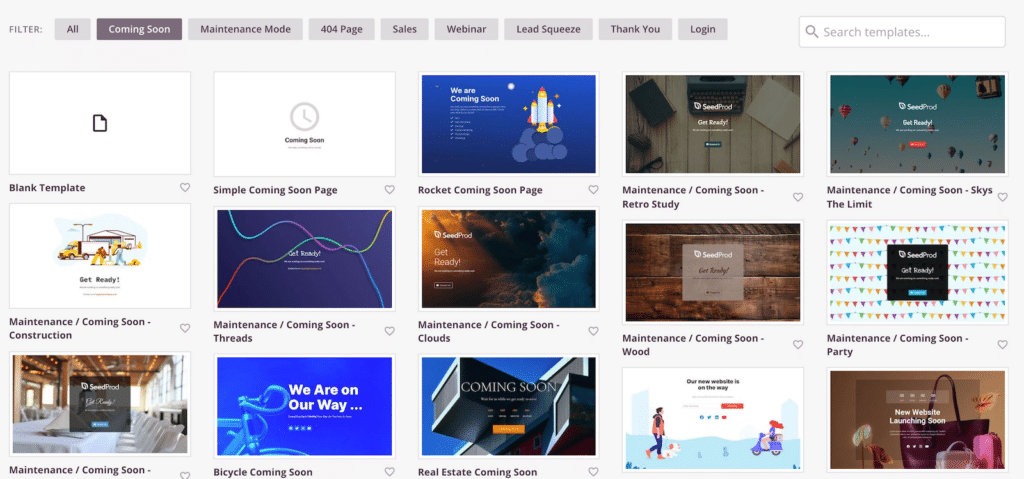Filter templates by Thank You

point(635,29)
